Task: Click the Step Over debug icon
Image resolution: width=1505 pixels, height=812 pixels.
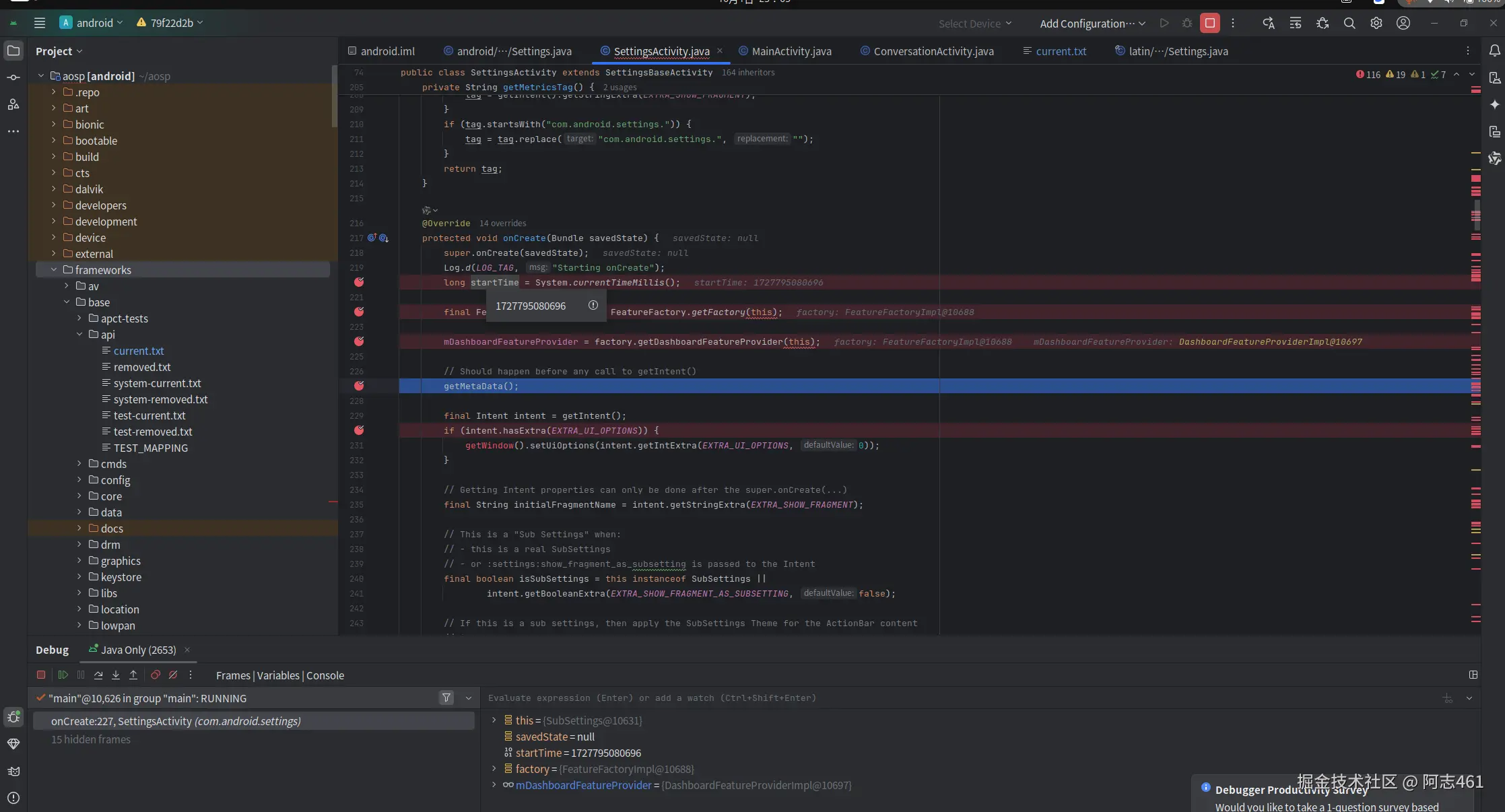Action: 98,675
